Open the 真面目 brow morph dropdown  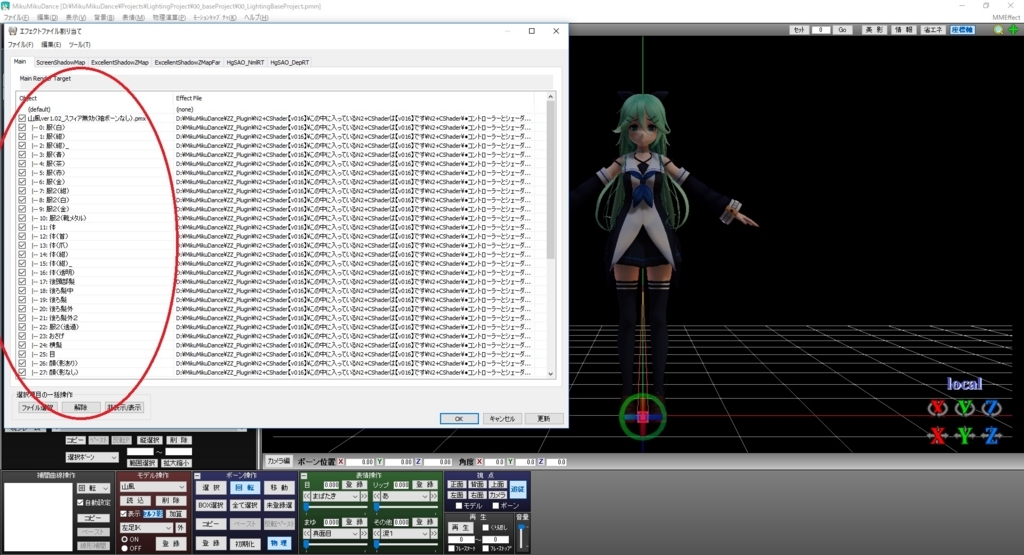click(335, 533)
